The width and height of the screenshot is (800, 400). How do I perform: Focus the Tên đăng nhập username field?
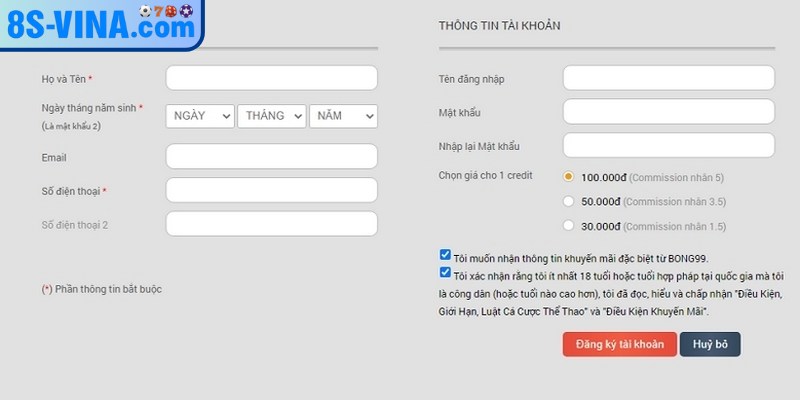click(668, 78)
